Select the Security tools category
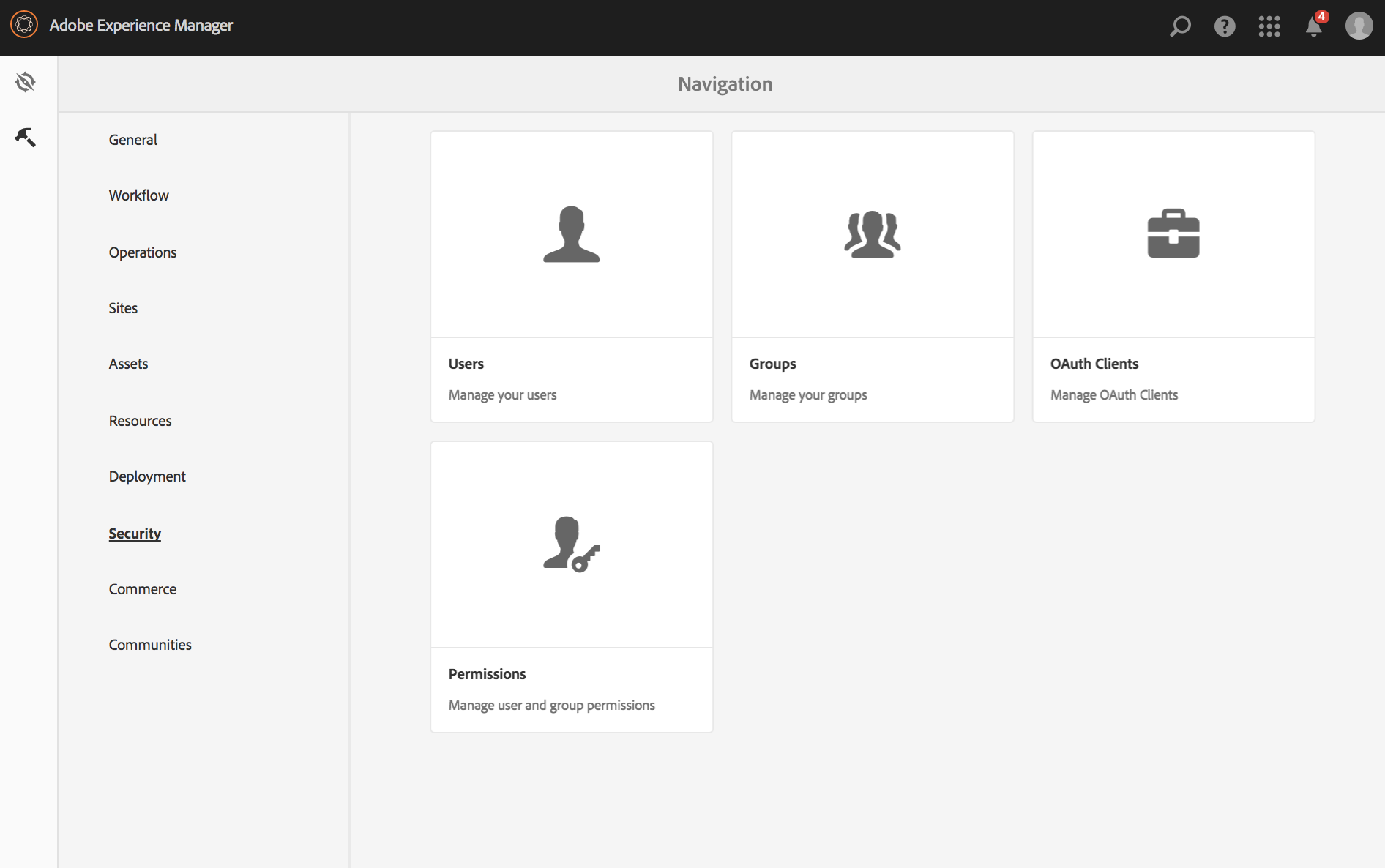This screenshot has height=868, width=1385. click(135, 534)
